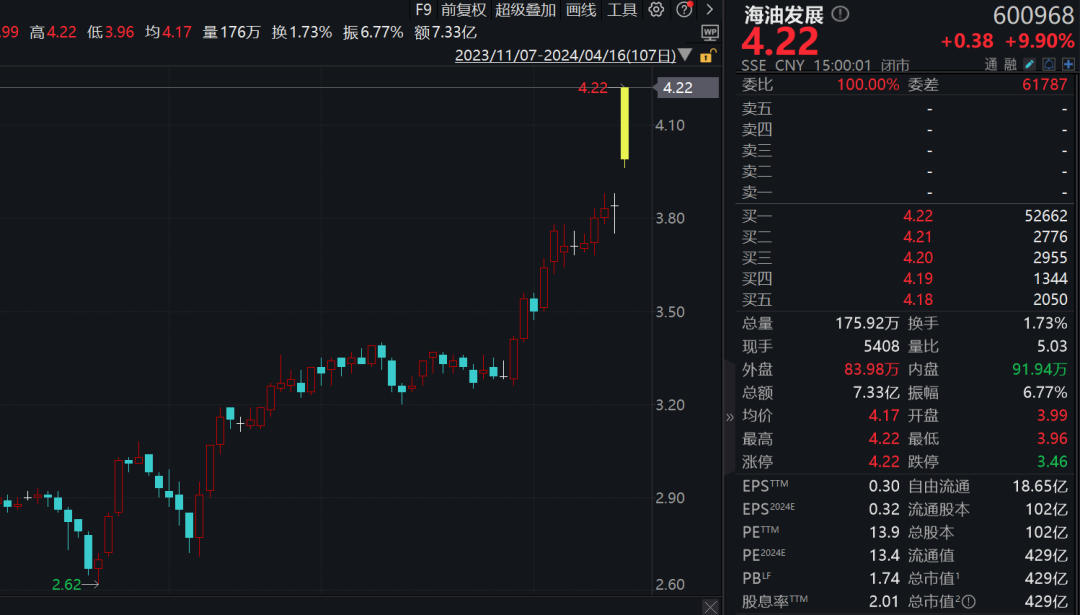This screenshot has width=1080, height=615.
Task: Set a price alert with the bell icon
Action: [x=1048, y=64]
